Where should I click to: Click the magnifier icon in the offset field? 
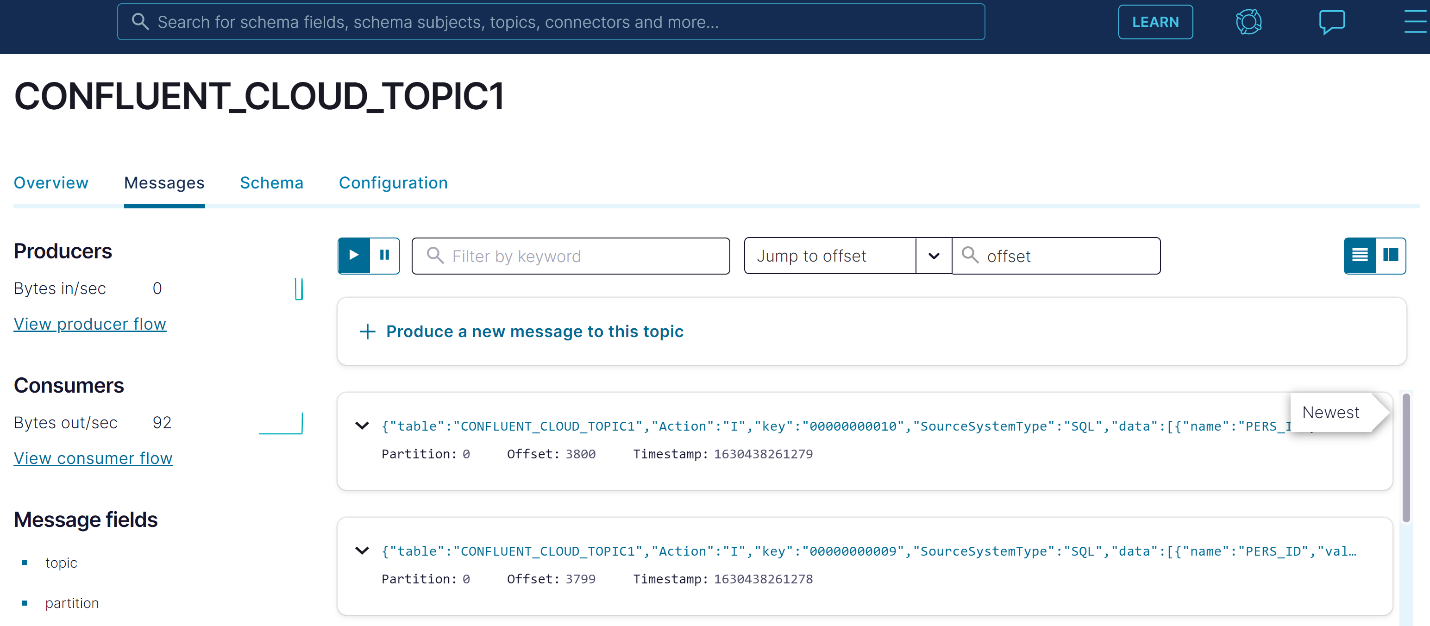[x=970, y=256]
